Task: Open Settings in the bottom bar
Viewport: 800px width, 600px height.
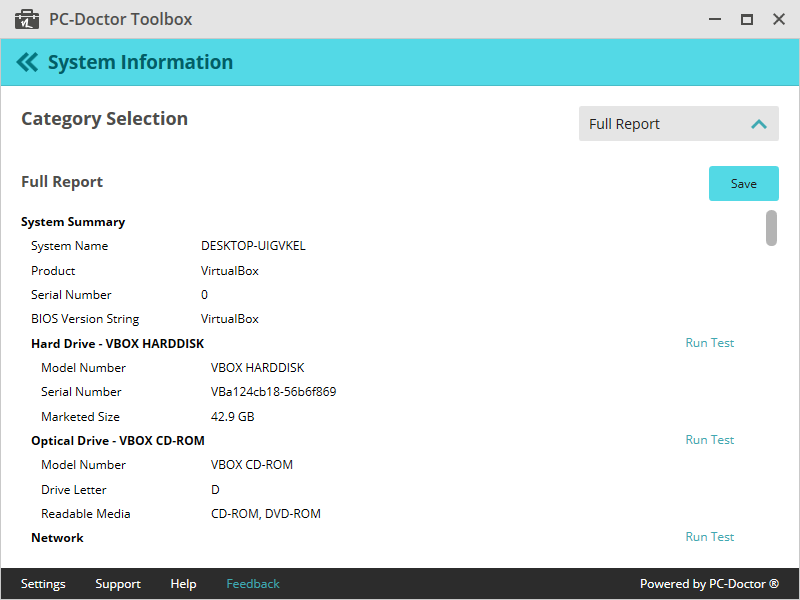Action: pyautogui.click(x=43, y=584)
